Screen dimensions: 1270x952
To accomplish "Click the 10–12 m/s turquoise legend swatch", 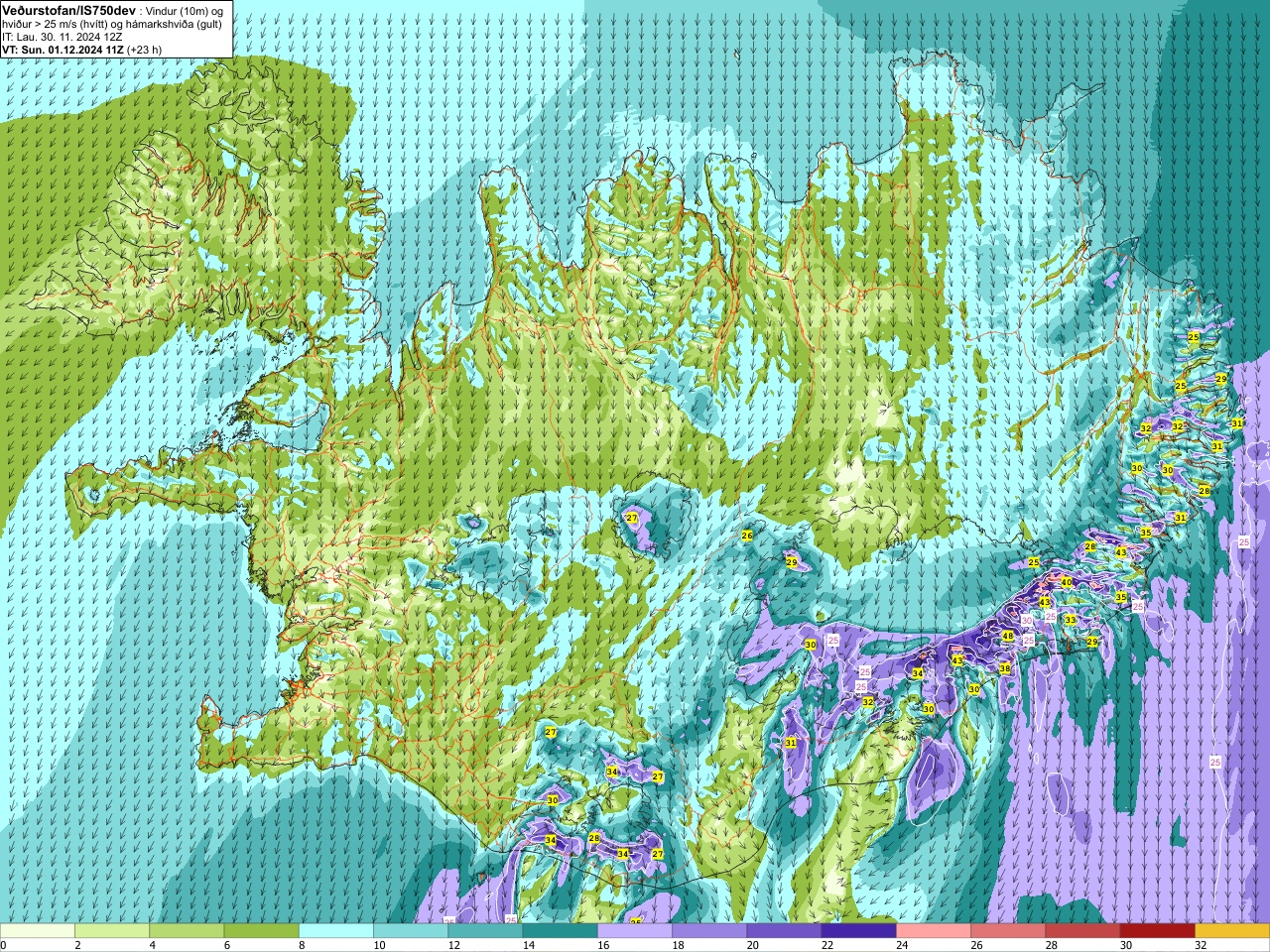I will pyautogui.click(x=411, y=931).
